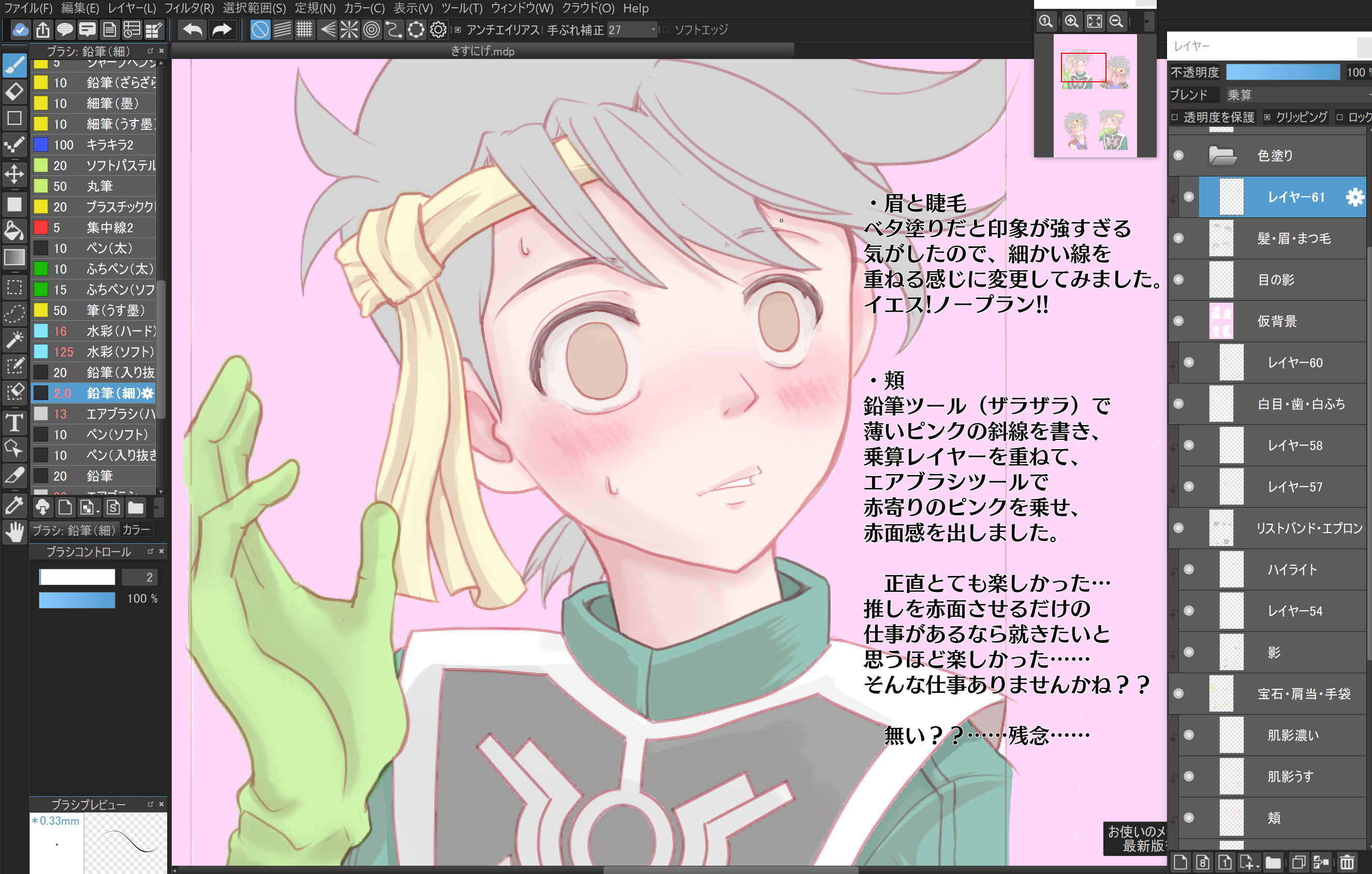Switch to the カラー tab
This screenshot has width=1372, height=874.
click(136, 530)
